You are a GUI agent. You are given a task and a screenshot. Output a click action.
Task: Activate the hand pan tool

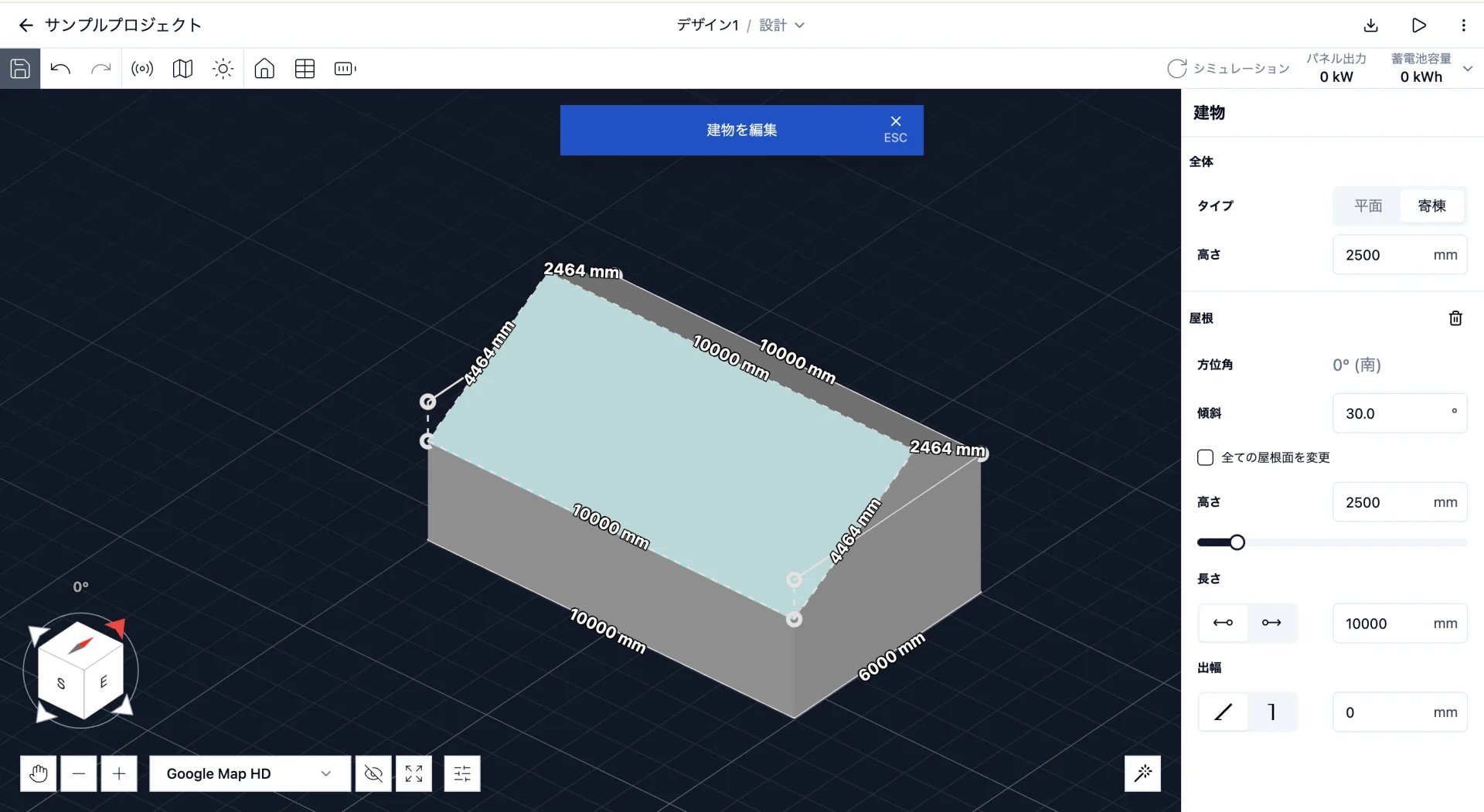39,773
